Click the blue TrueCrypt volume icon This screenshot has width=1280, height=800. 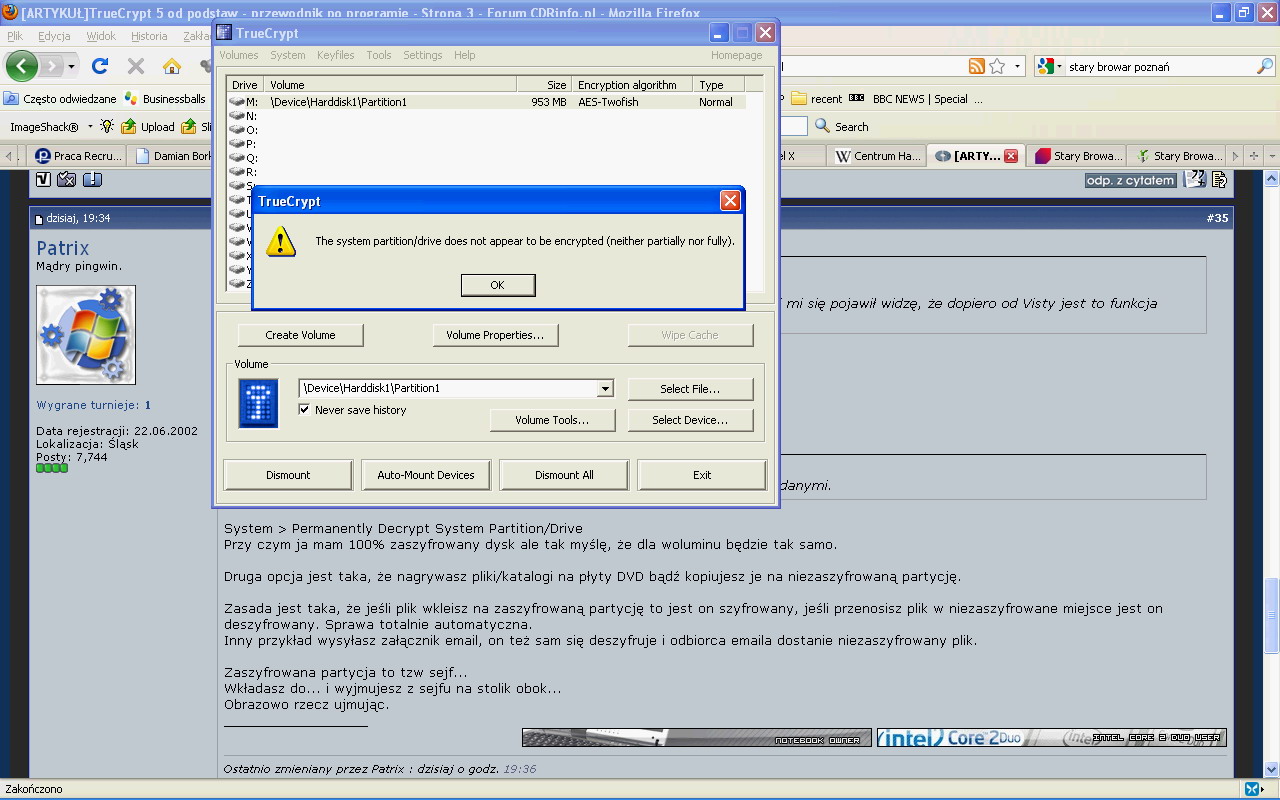pyautogui.click(x=259, y=403)
